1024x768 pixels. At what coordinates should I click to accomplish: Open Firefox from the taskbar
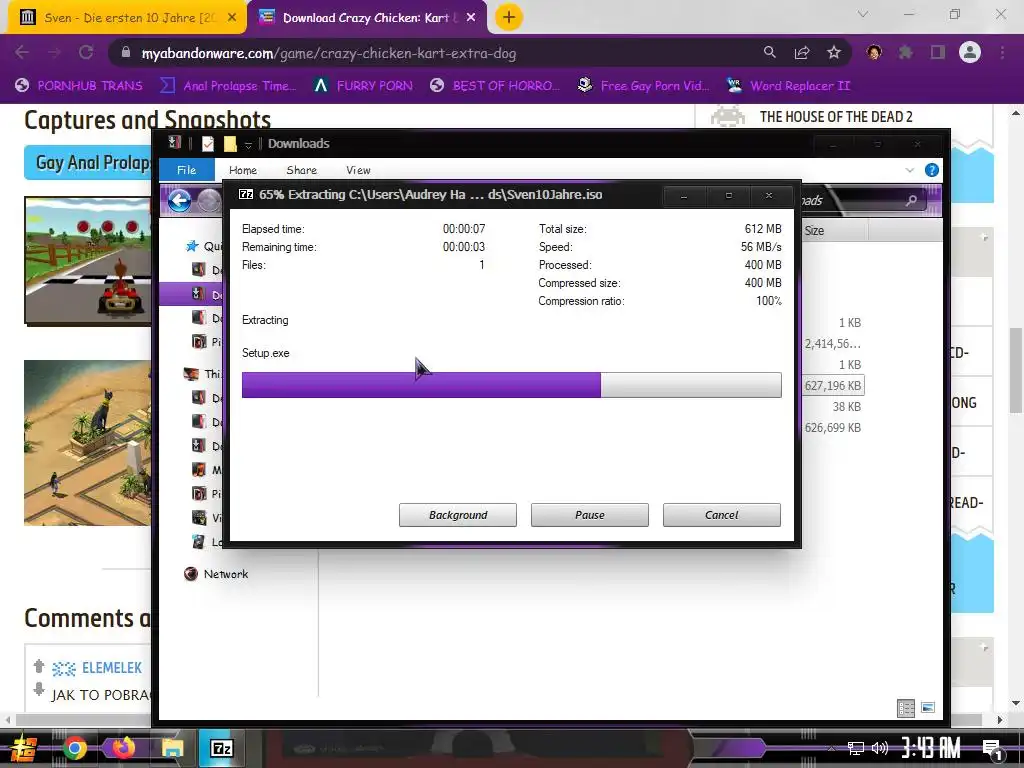(123, 747)
